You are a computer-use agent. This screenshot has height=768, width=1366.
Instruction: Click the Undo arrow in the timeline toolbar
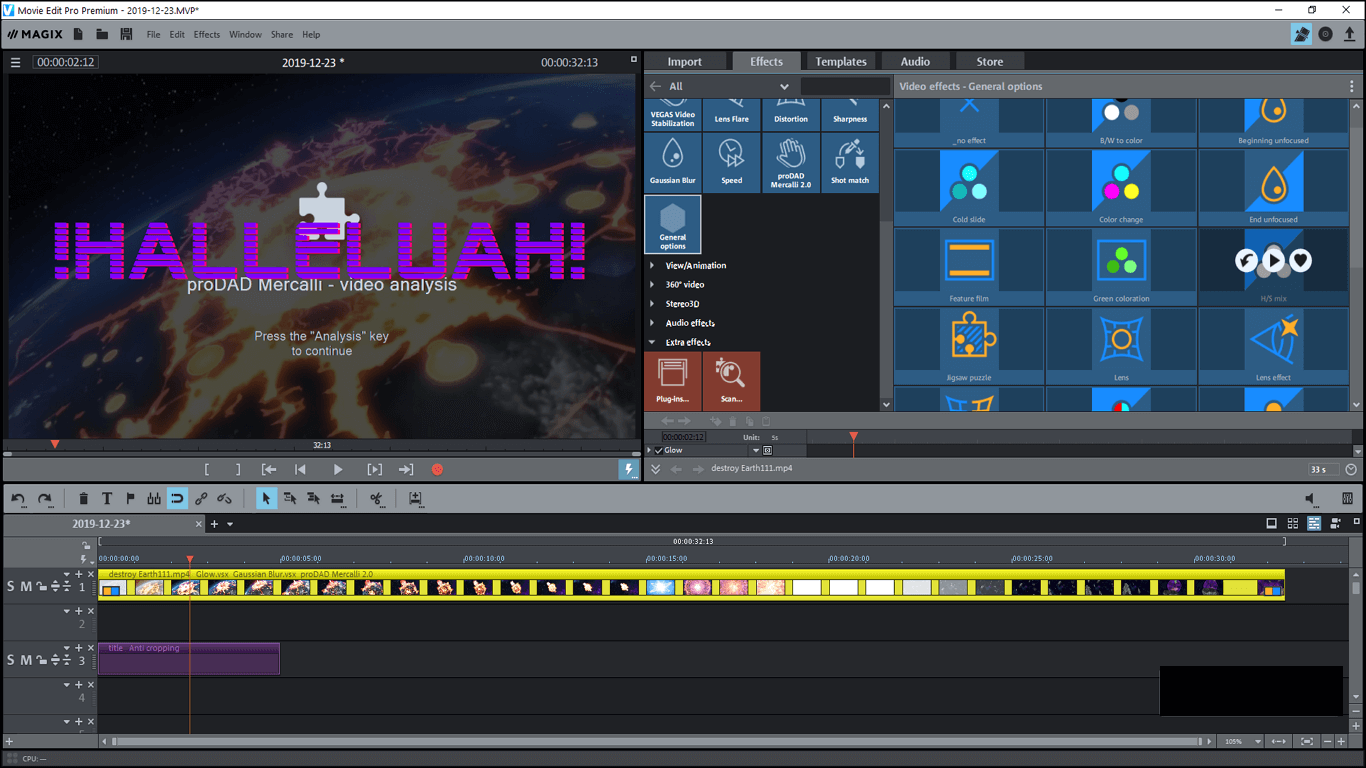18,498
